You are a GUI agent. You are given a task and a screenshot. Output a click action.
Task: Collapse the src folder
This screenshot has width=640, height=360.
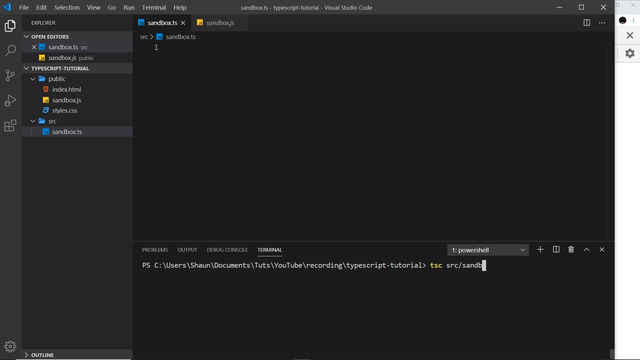click(x=33, y=121)
